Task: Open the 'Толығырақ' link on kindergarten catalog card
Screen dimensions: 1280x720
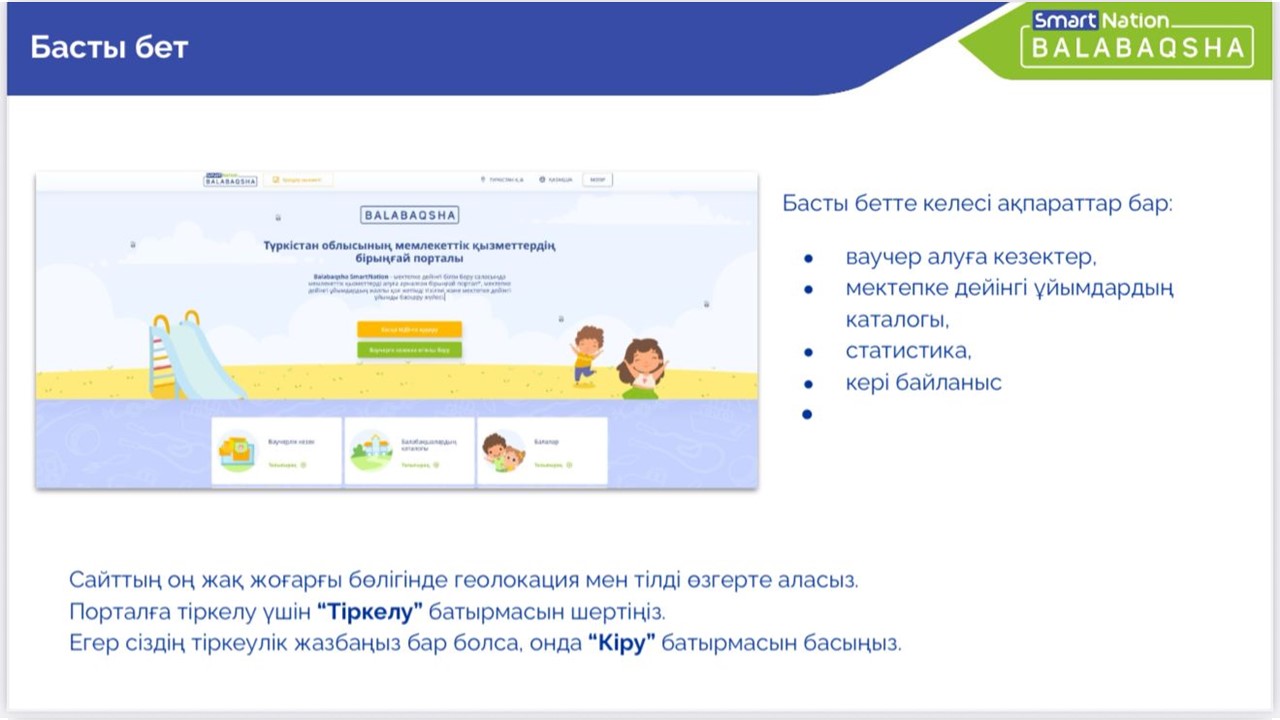Action: pos(419,465)
